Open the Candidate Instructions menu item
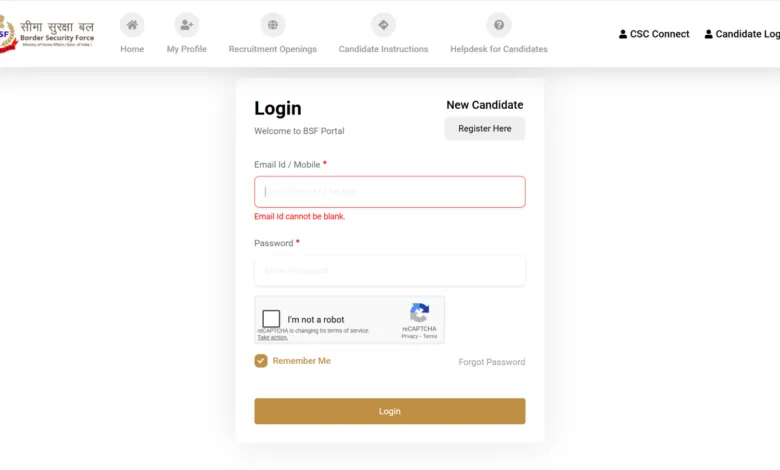The height and width of the screenshot is (470, 780). (x=383, y=49)
